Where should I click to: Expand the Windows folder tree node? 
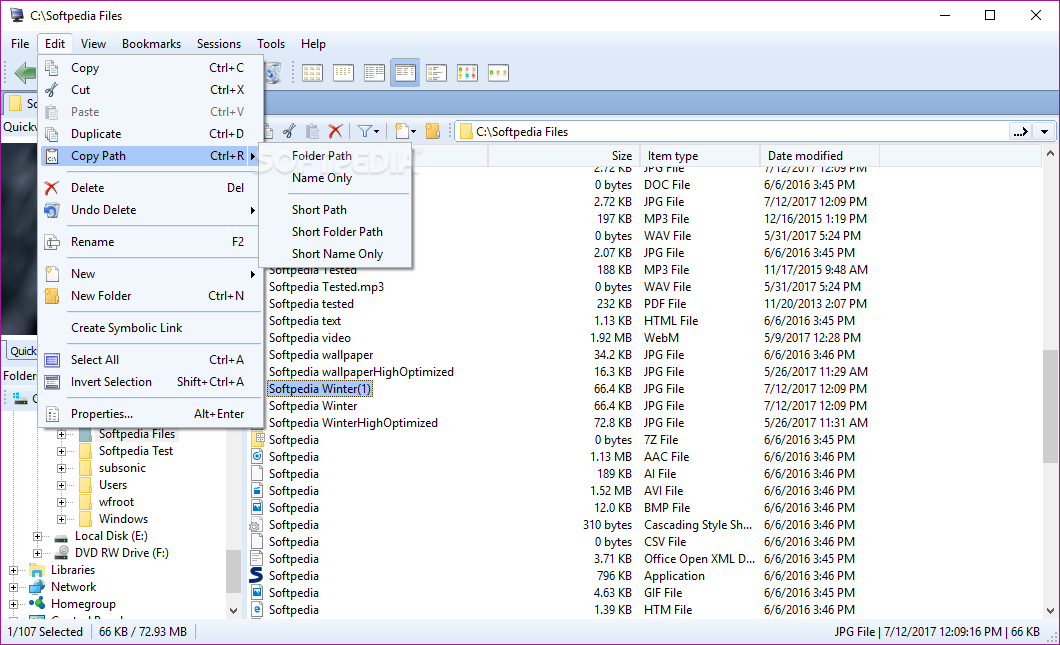click(x=62, y=519)
